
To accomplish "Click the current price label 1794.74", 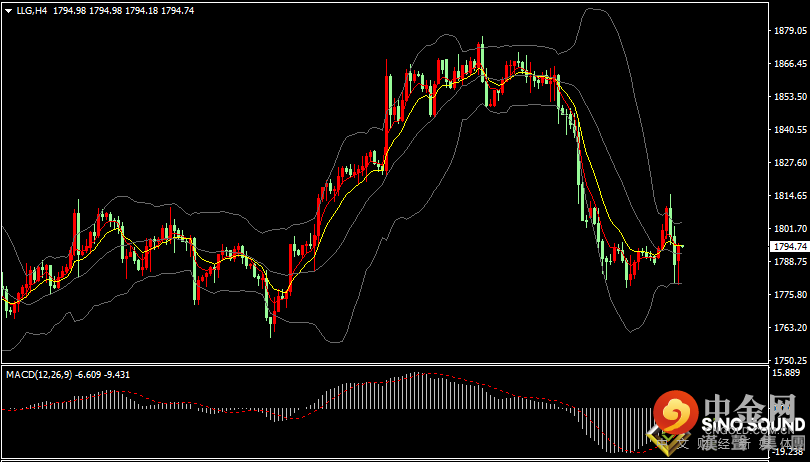I will point(789,247).
